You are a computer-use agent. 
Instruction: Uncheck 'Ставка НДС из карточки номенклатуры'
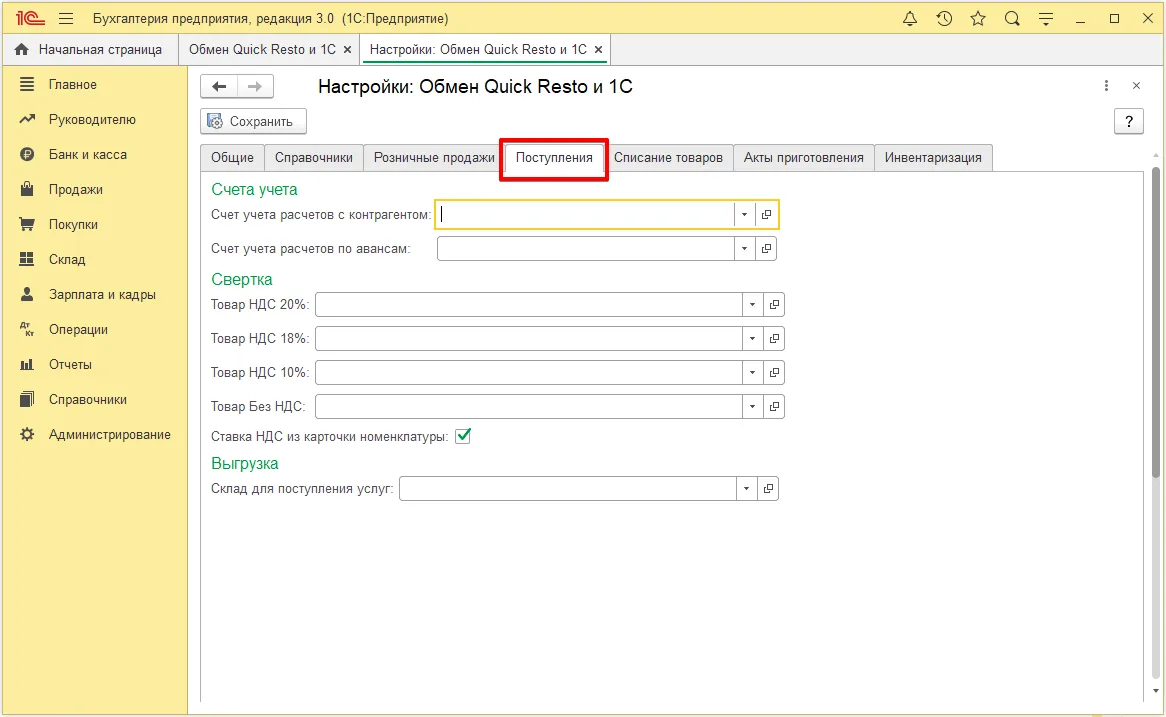[463, 436]
